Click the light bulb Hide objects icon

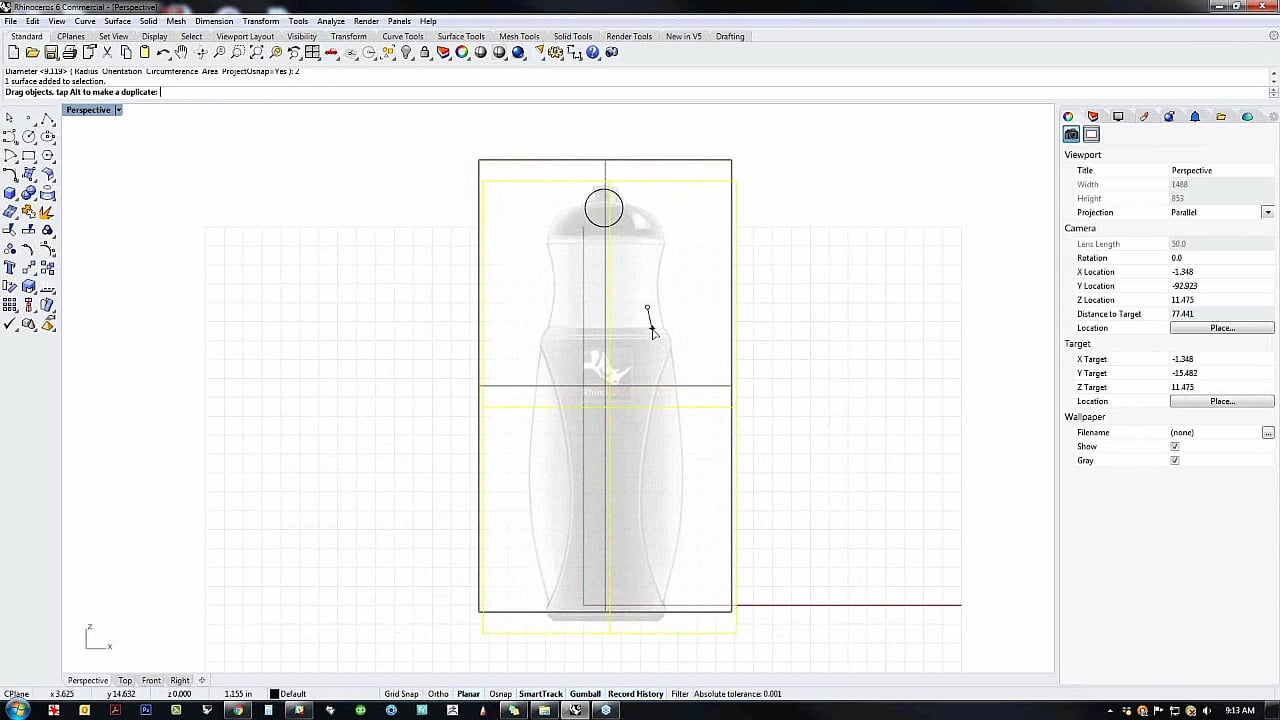406,52
